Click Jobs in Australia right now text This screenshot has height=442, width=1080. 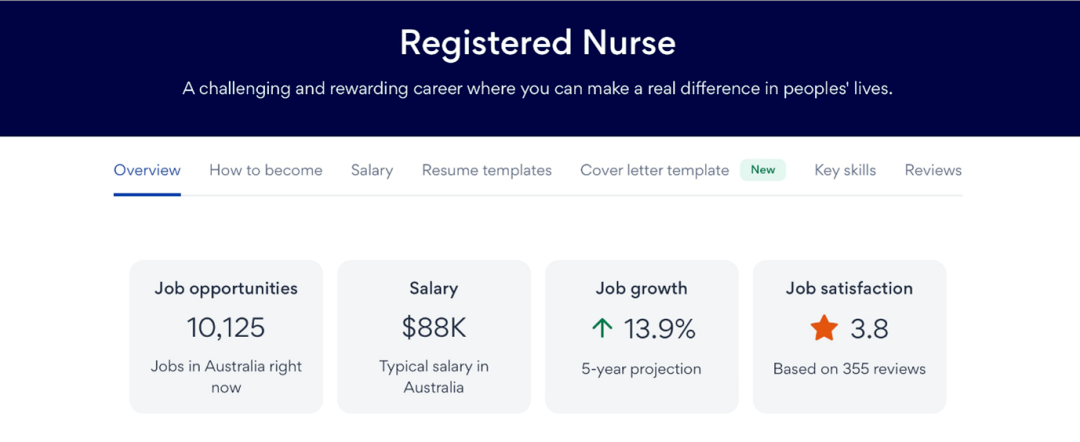point(226,377)
